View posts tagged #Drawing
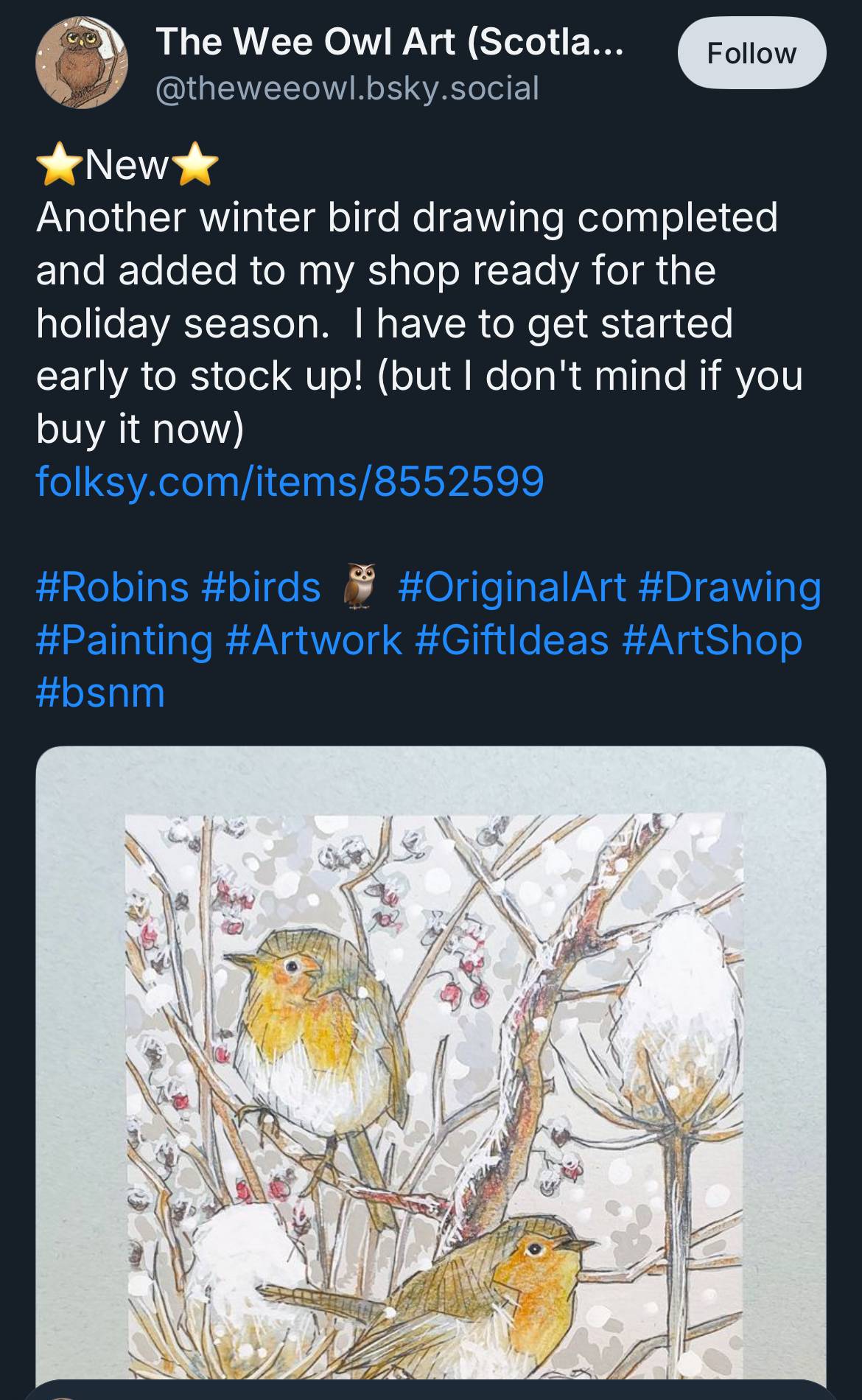Viewport: 862px width, 1400px height. click(729, 587)
